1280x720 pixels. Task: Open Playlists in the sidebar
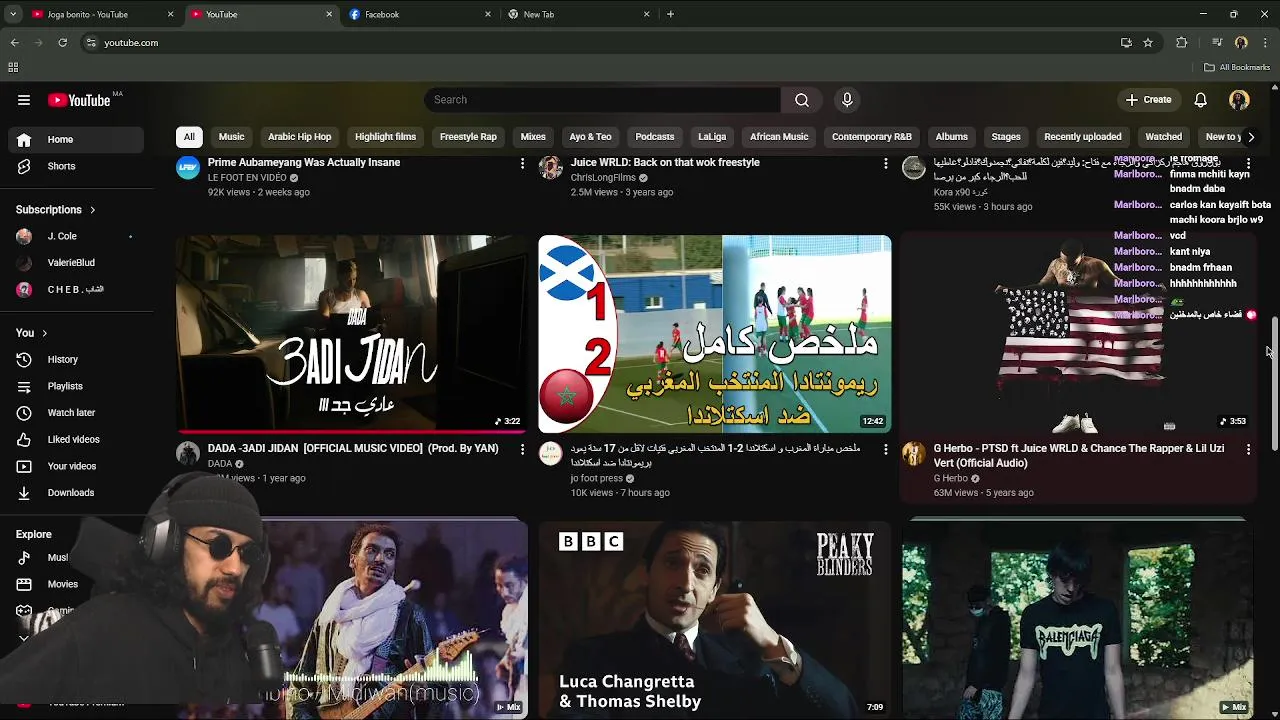pos(74,386)
